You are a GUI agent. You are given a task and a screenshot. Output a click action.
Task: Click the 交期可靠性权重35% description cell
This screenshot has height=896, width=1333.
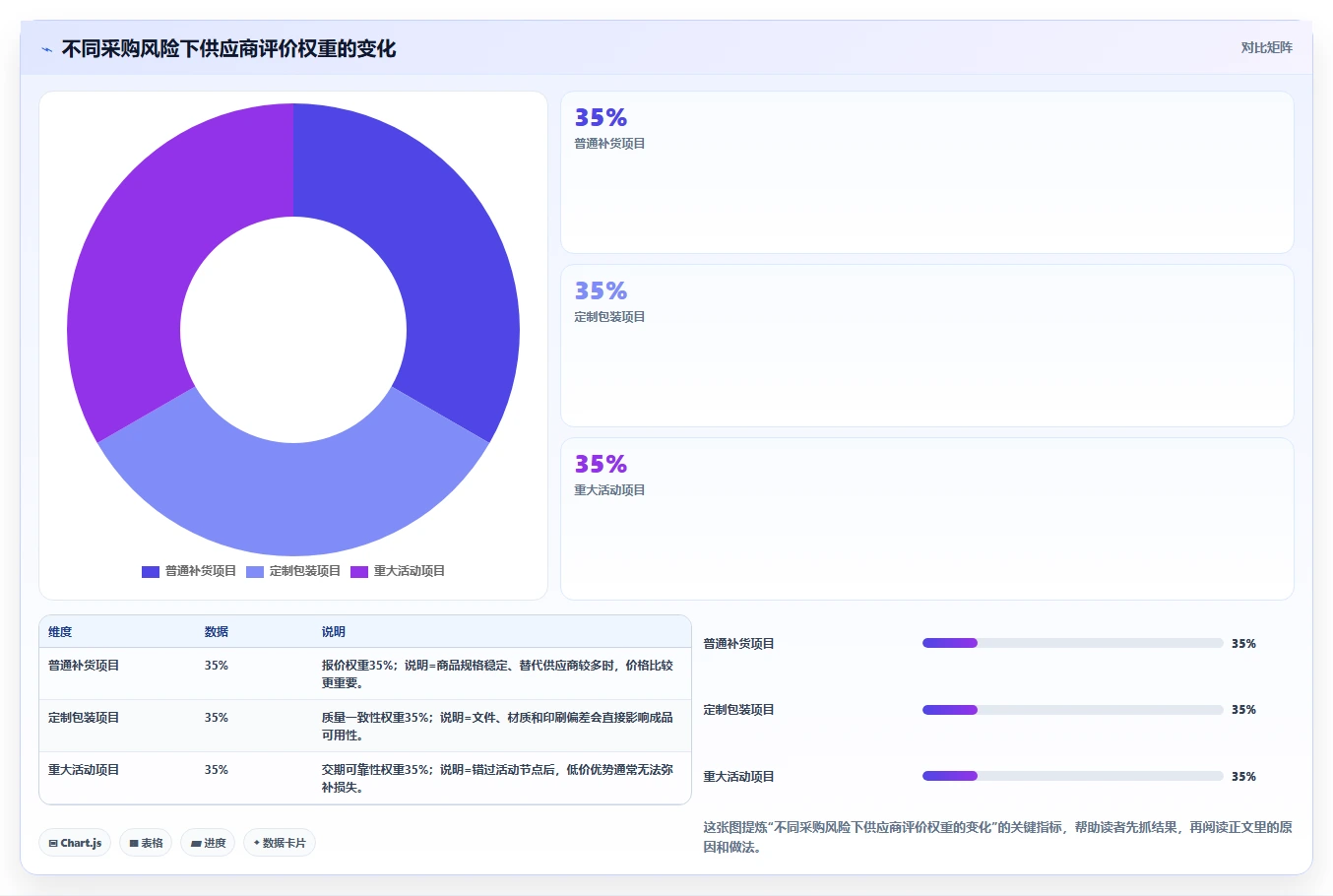[501, 778]
